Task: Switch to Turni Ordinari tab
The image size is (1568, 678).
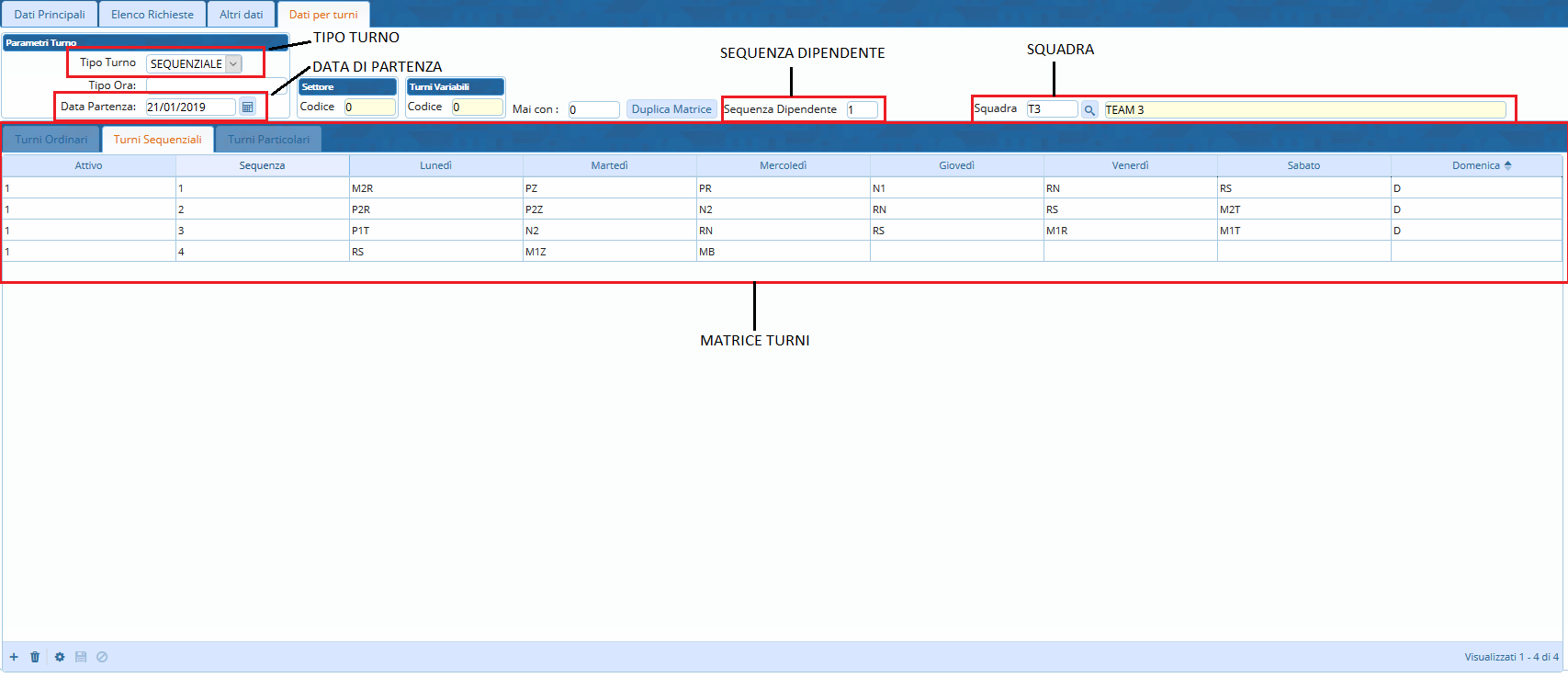Action: pos(51,140)
